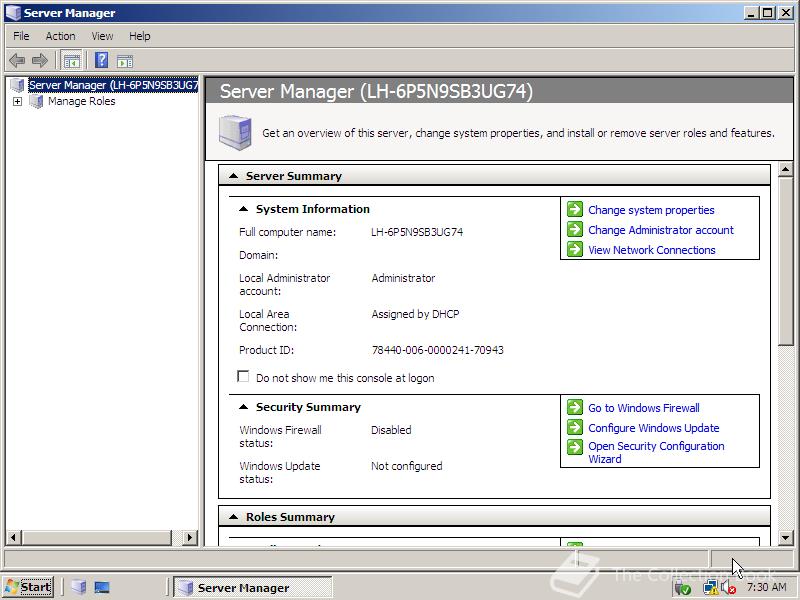
Task: Toggle the Show/Hide Console Tree icon
Action: pyautogui.click(x=71, y=61)
